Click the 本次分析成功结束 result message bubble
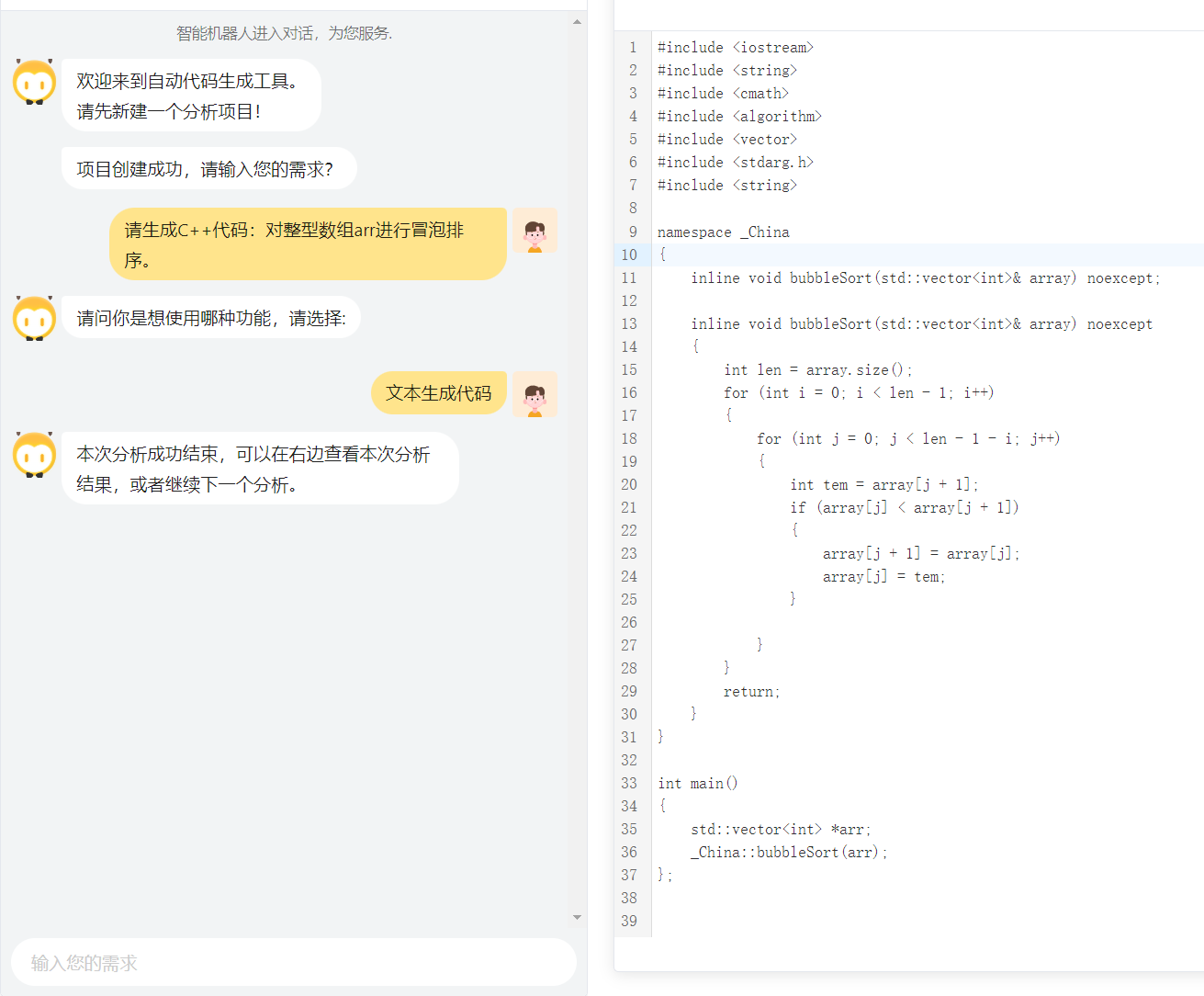The image size is (1204, 996). tap(260, 469)
